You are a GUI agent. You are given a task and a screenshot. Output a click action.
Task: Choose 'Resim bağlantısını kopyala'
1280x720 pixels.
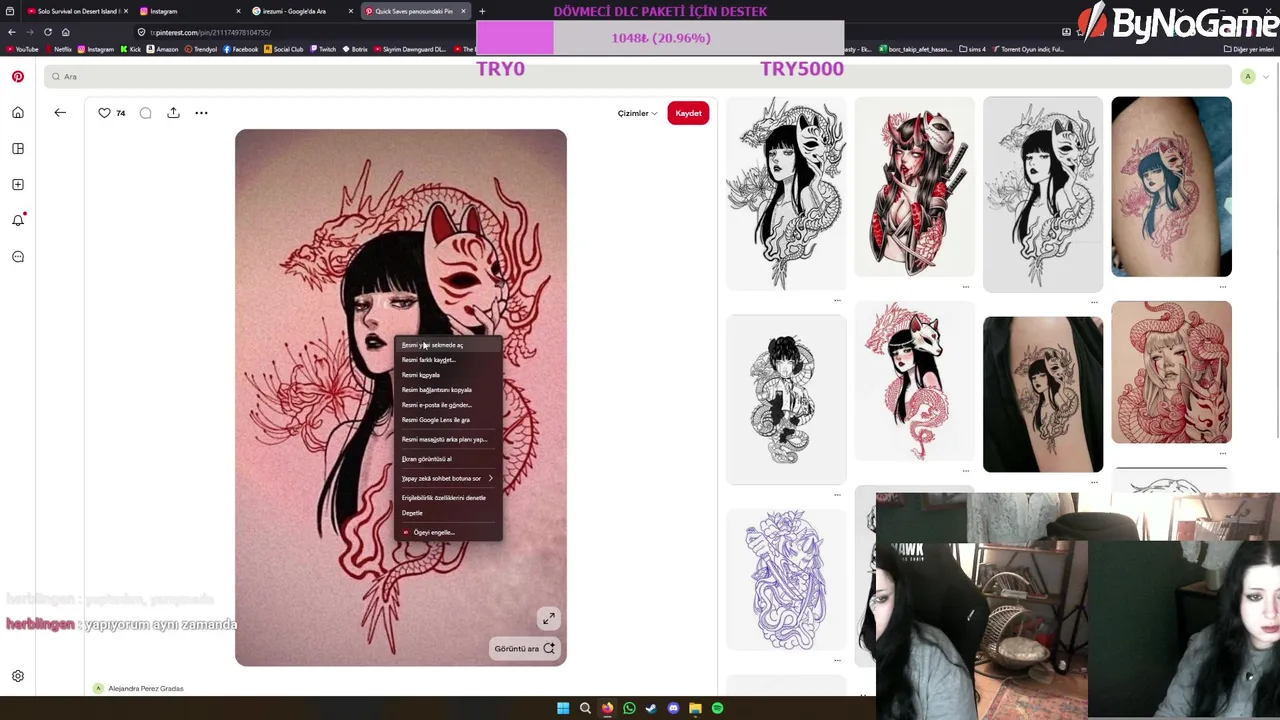[447, 390]
